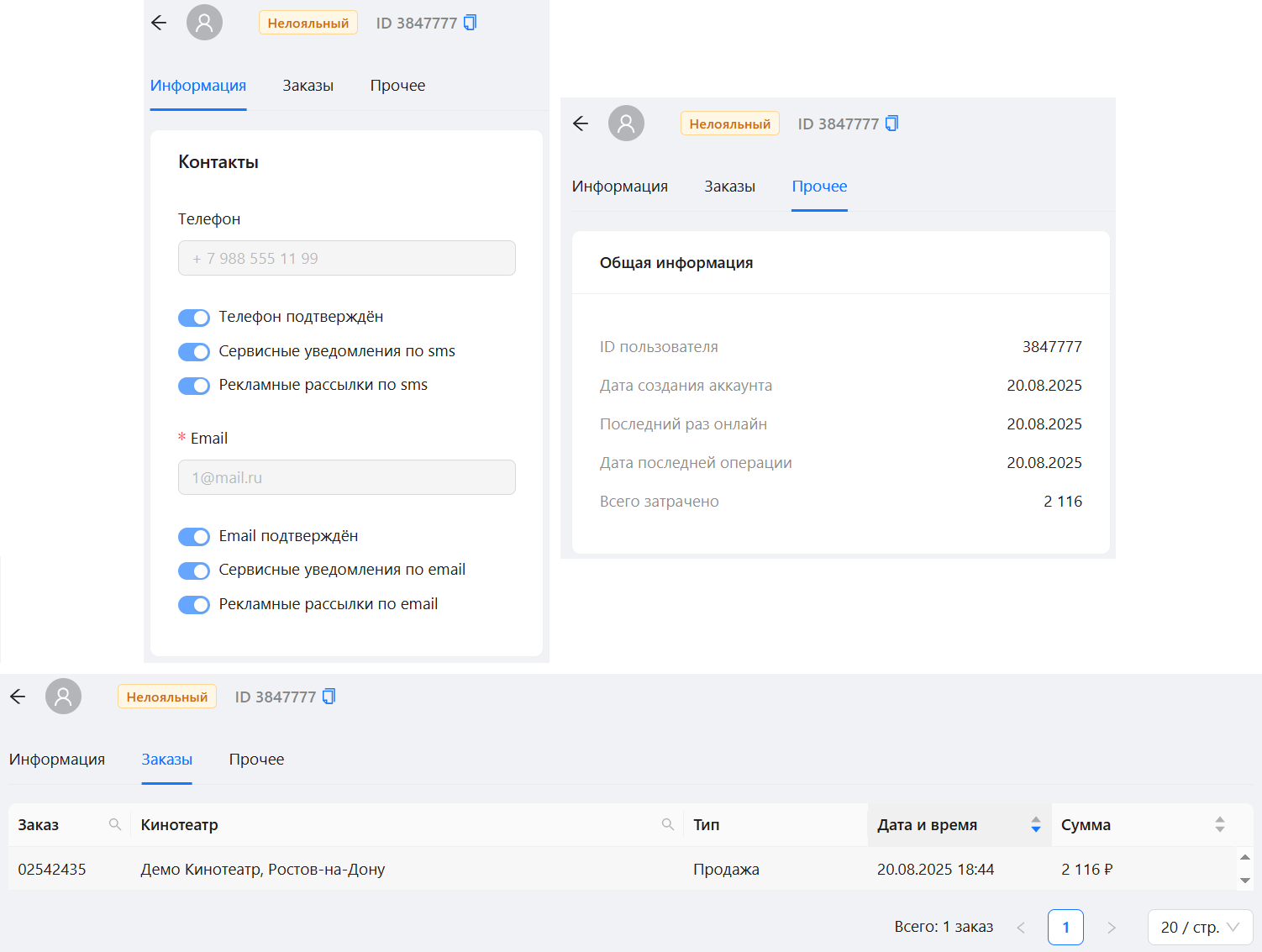Click Демо Кинотеатр, Ростов-на-Дону cell
The image size is (1262, 952).
click(x=263, y=870)
